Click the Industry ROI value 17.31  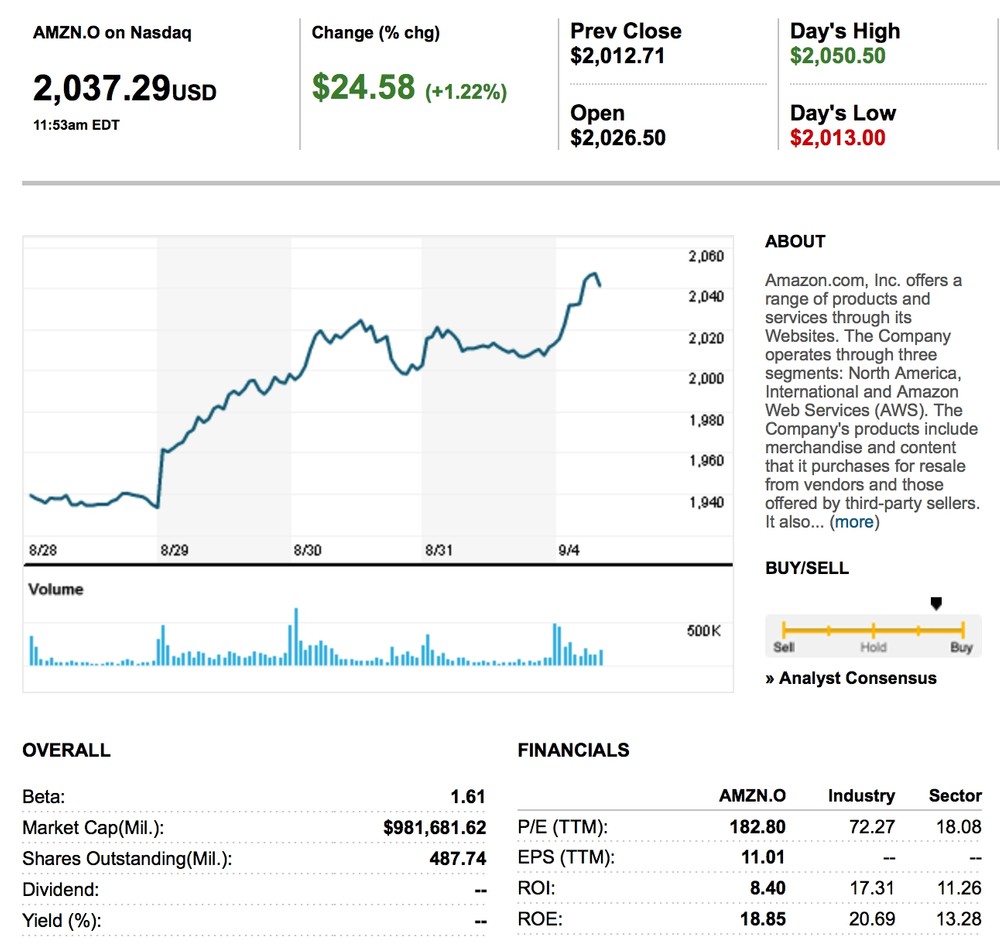872,888
